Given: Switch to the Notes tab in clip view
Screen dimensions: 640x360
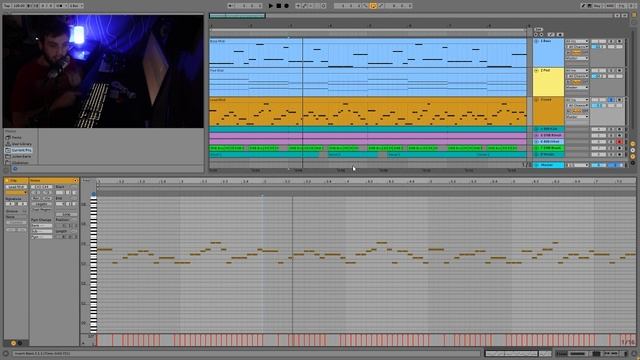Looking at the screenshot, I should tap(53, 180).
